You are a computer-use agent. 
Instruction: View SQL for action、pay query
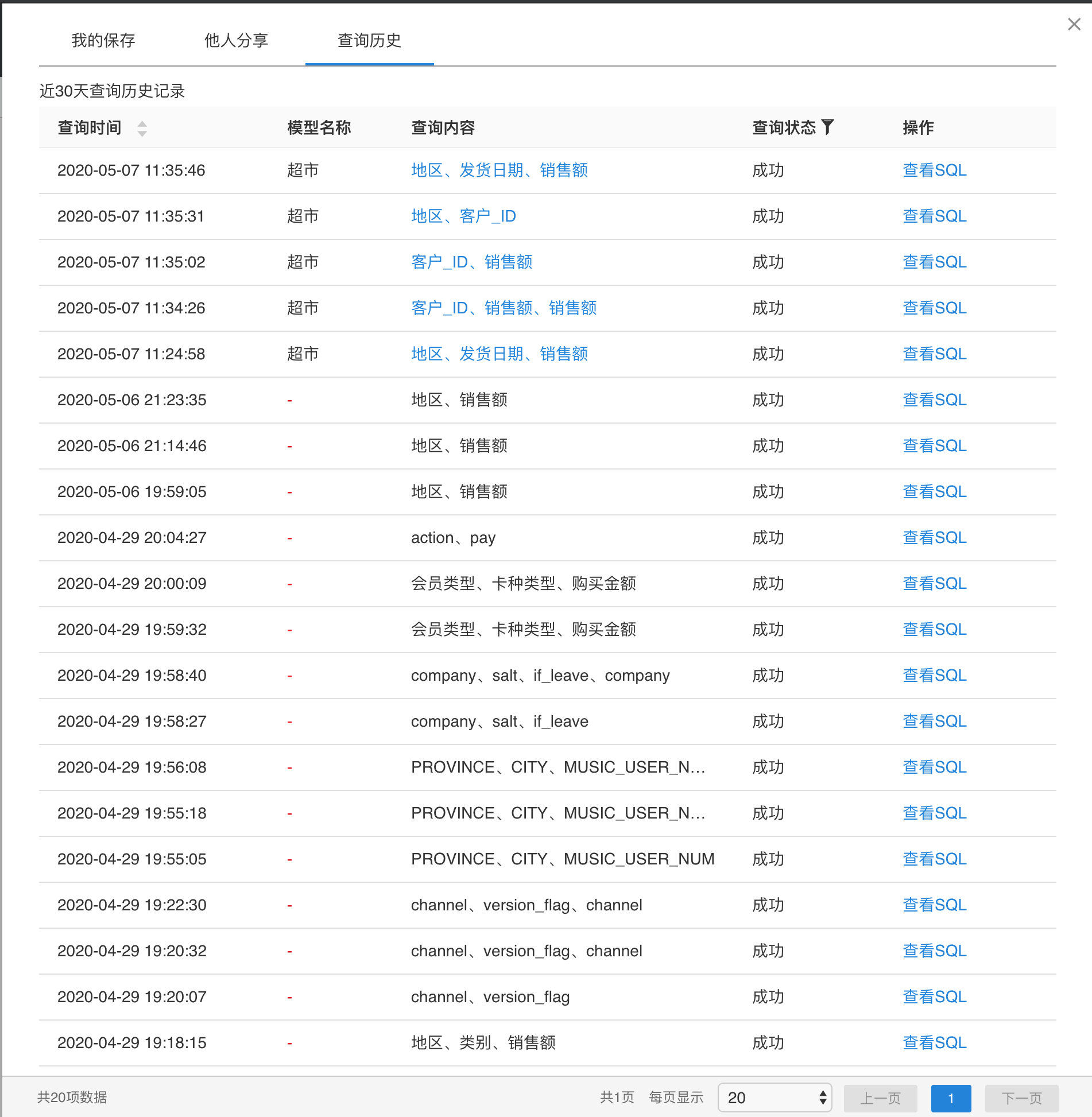[x=935, y=538]
